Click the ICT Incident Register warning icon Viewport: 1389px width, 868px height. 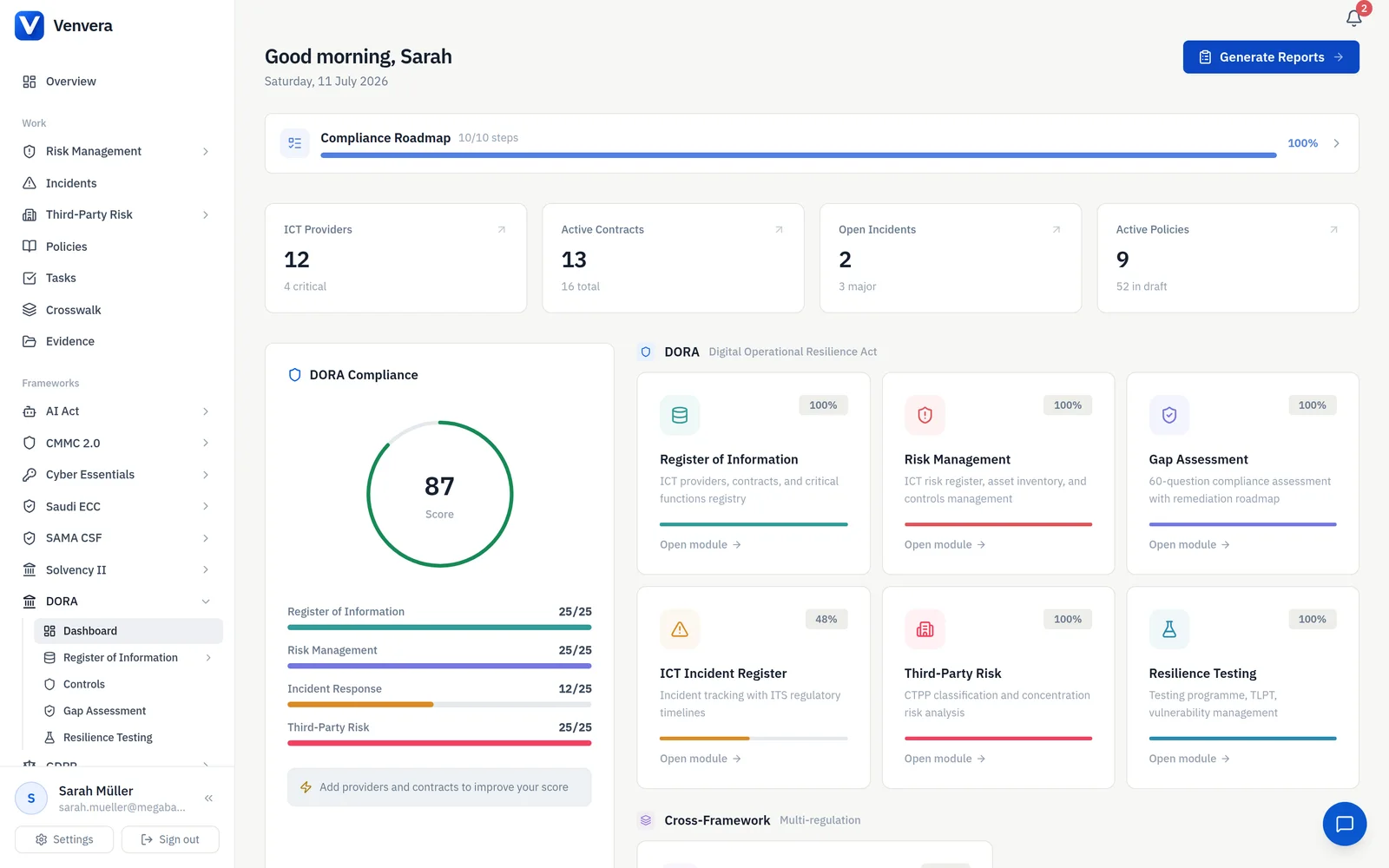[x=680, y=629]
